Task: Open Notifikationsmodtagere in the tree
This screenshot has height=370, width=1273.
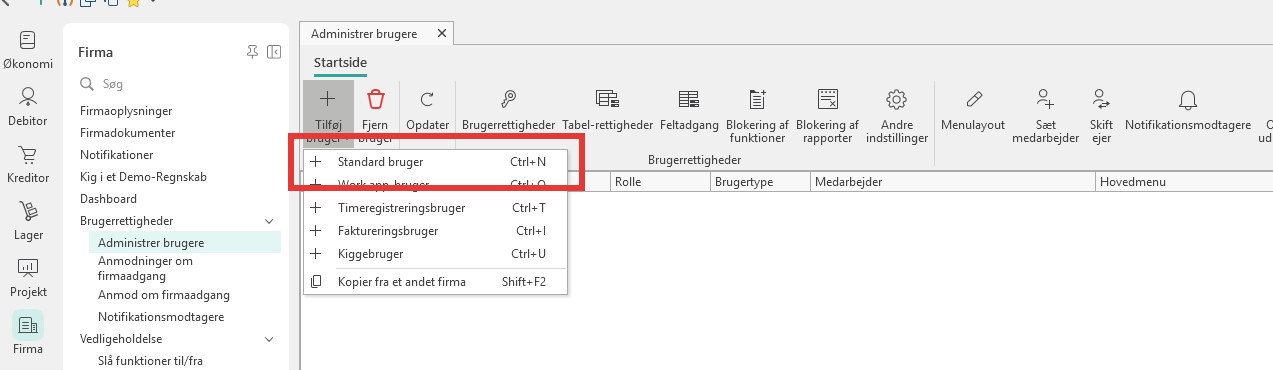Action: pos(161,317)
